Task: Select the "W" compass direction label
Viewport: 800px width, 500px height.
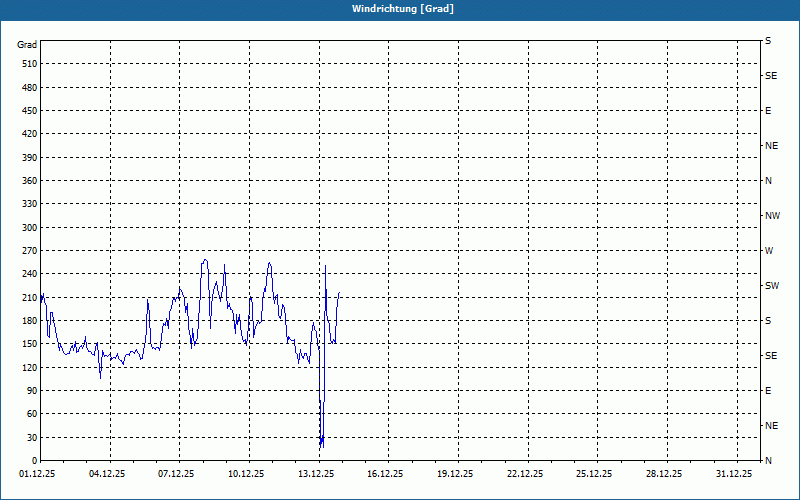Action: (769, 251)
